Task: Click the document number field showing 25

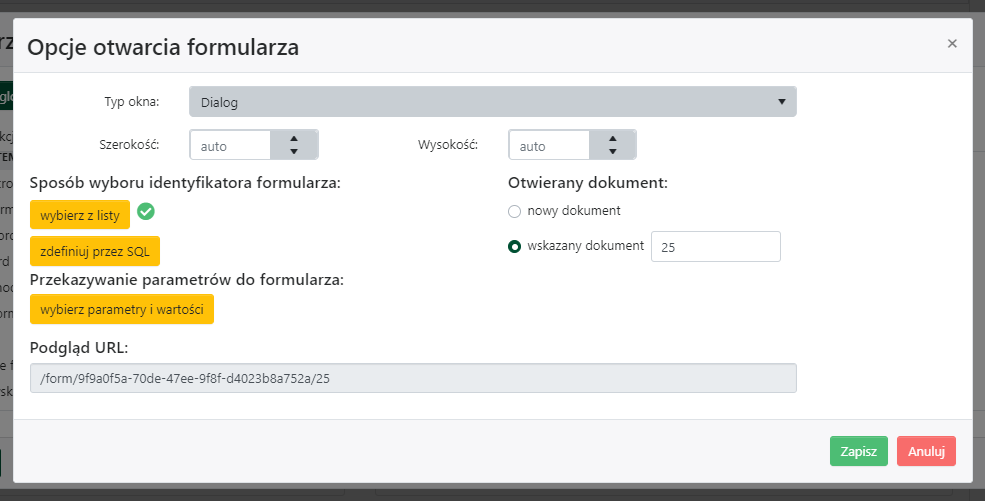Action: tap(715, 246)
